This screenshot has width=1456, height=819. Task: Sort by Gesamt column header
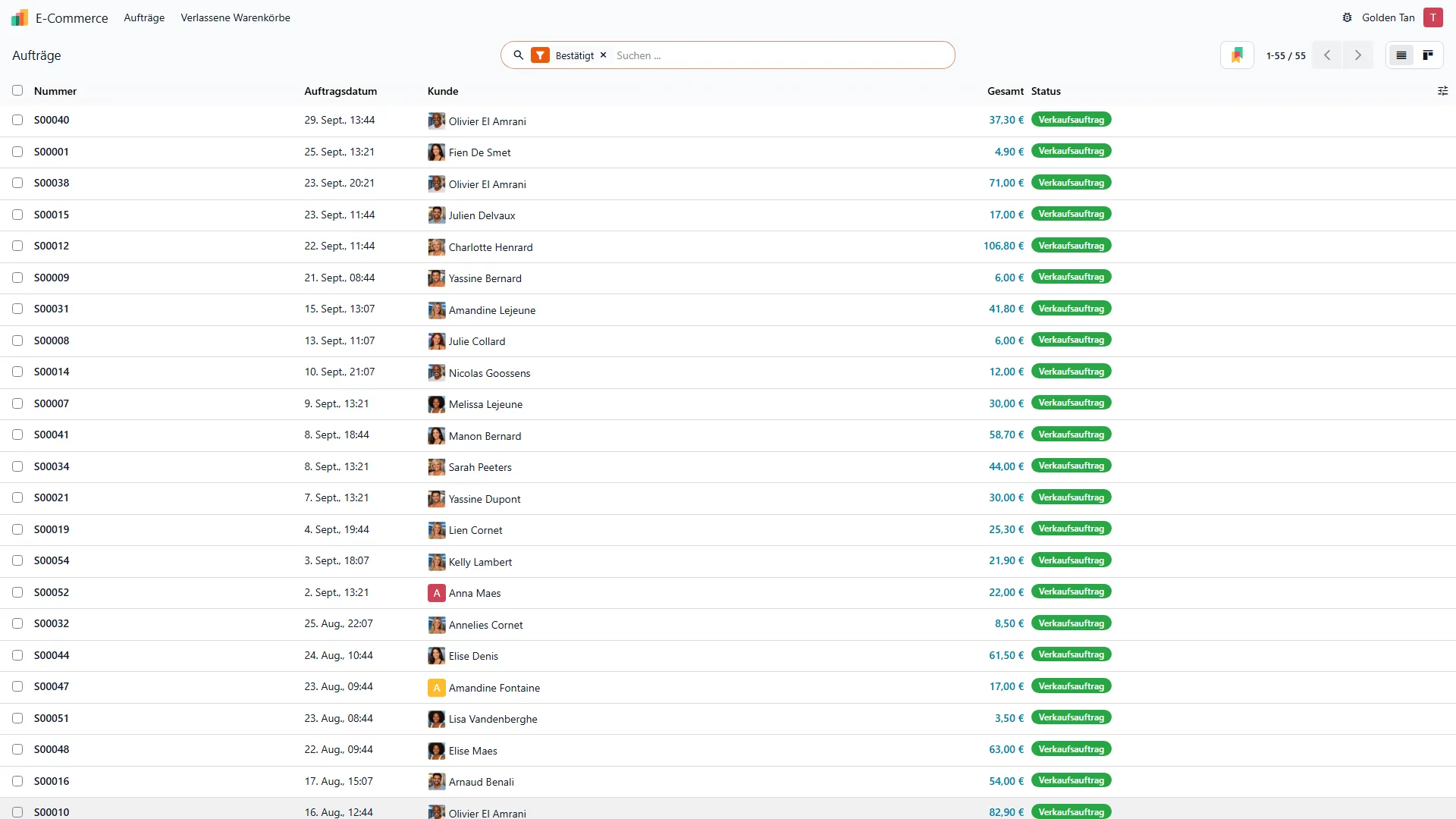point(1005,91)
